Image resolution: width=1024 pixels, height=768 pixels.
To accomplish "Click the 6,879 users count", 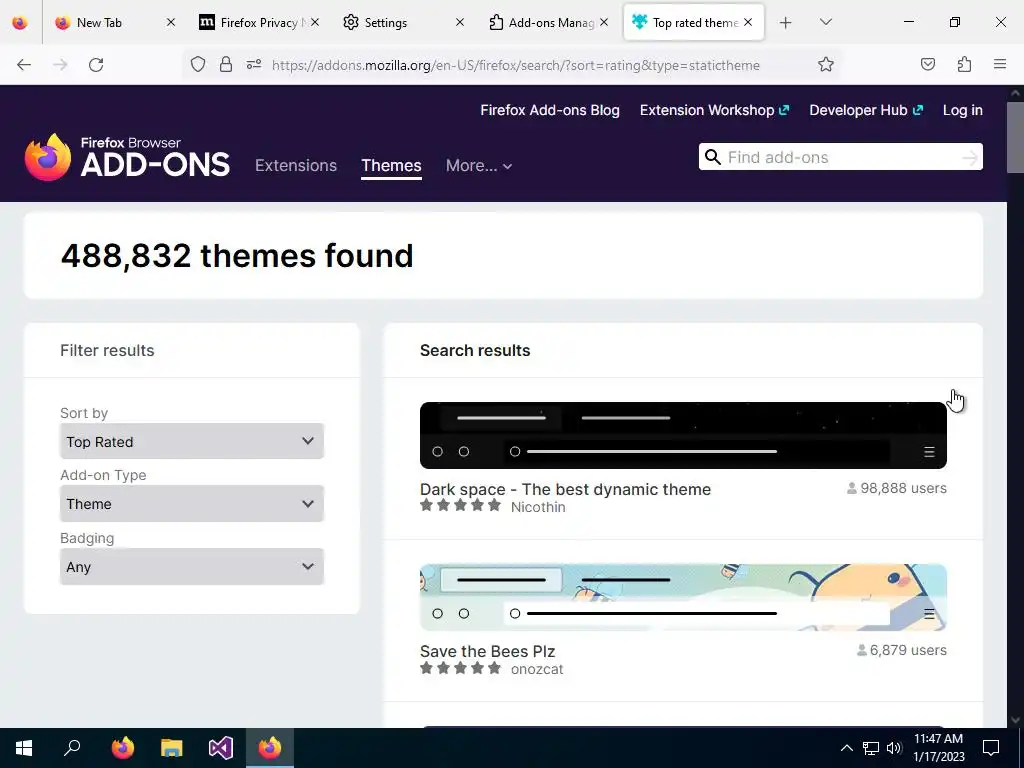I will coord(901,650).
